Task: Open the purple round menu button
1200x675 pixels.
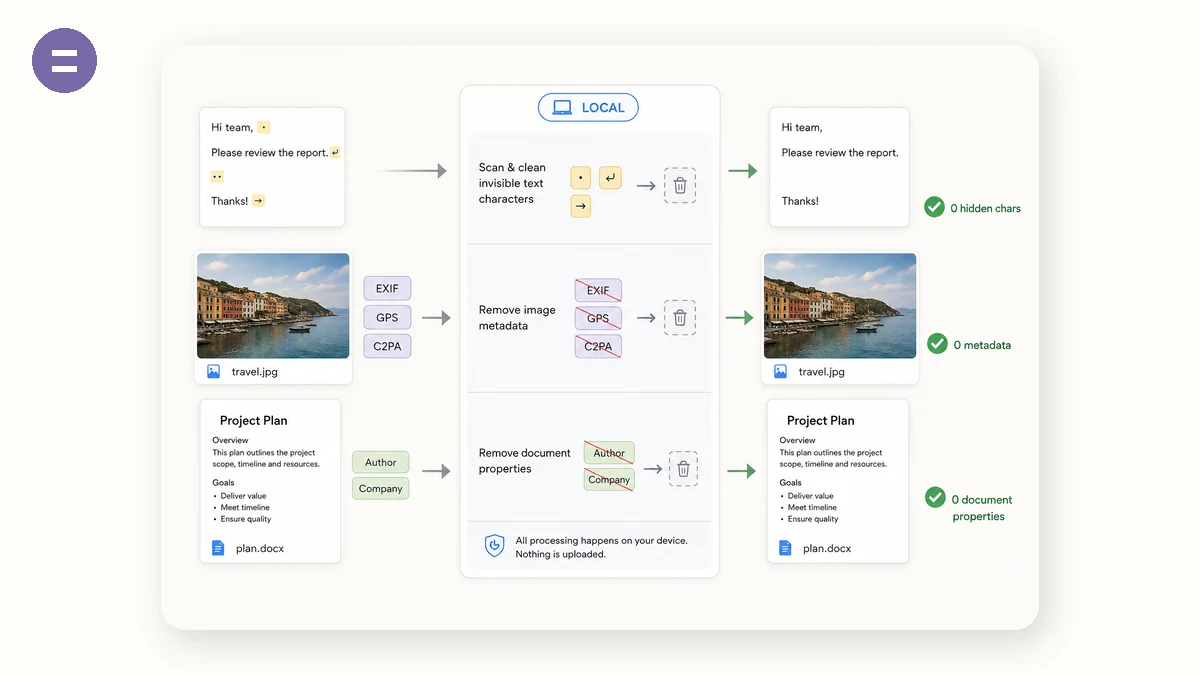Action: [64, 60]
